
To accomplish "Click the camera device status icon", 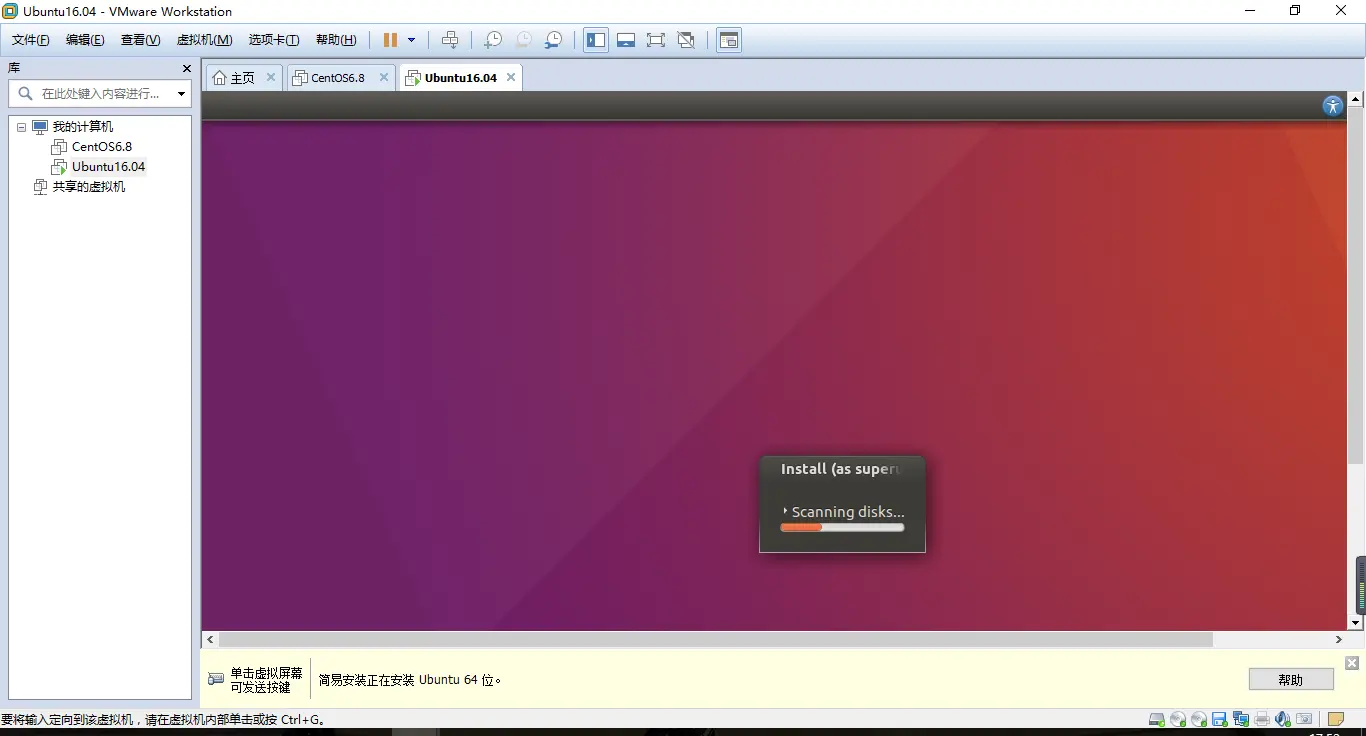I will (1304, 719).
